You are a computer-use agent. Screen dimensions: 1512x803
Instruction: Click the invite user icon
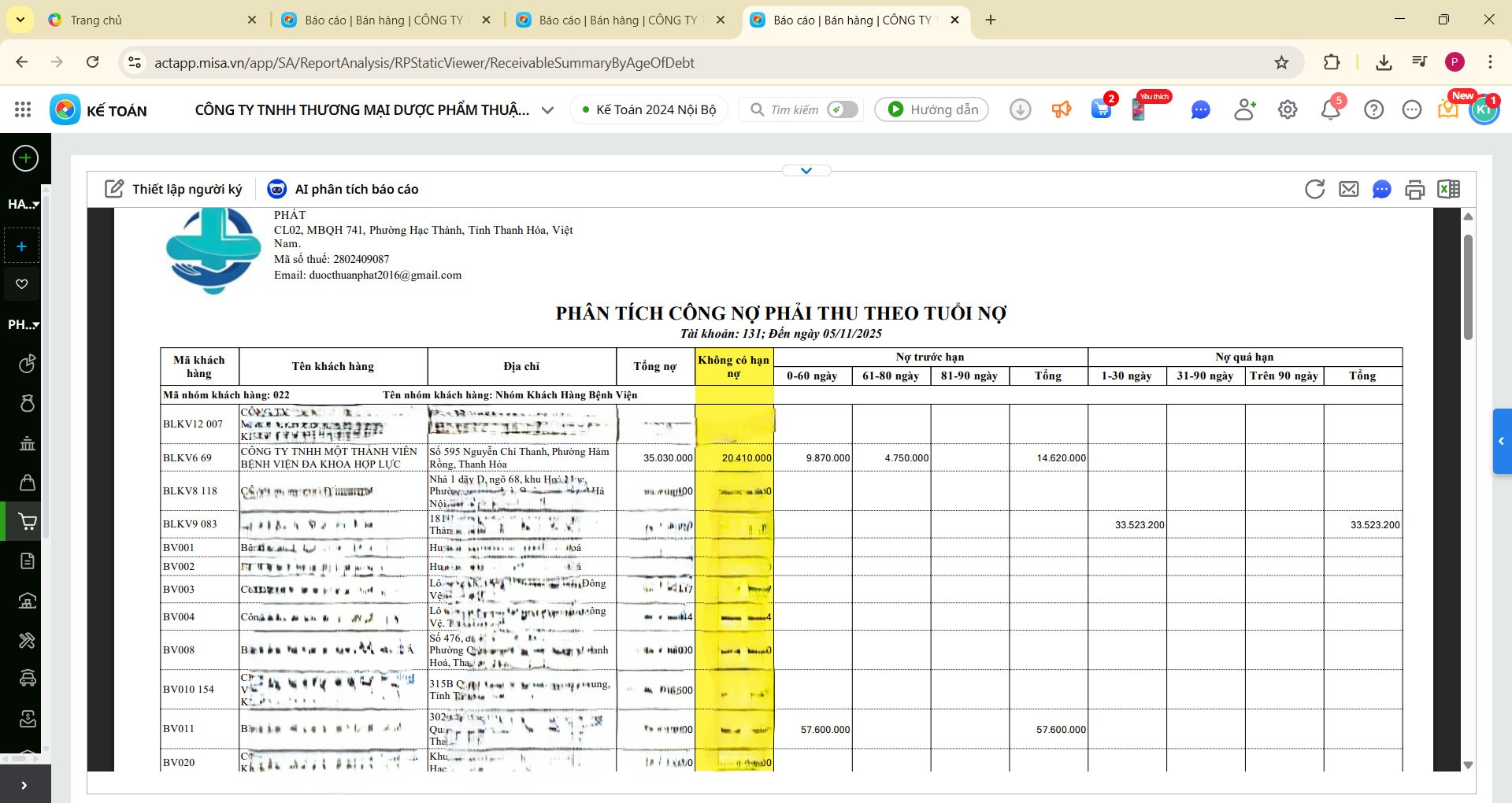tap(1244, 110)
